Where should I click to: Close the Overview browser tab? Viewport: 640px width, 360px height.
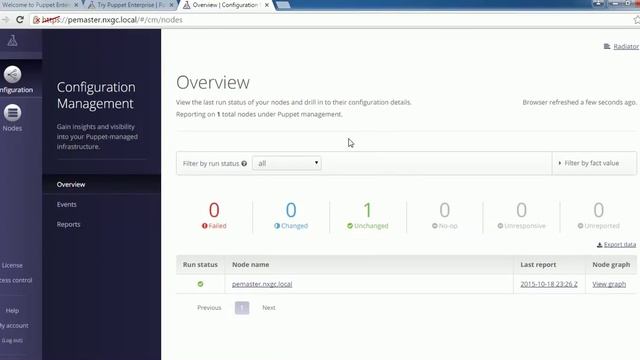[267, 5]
